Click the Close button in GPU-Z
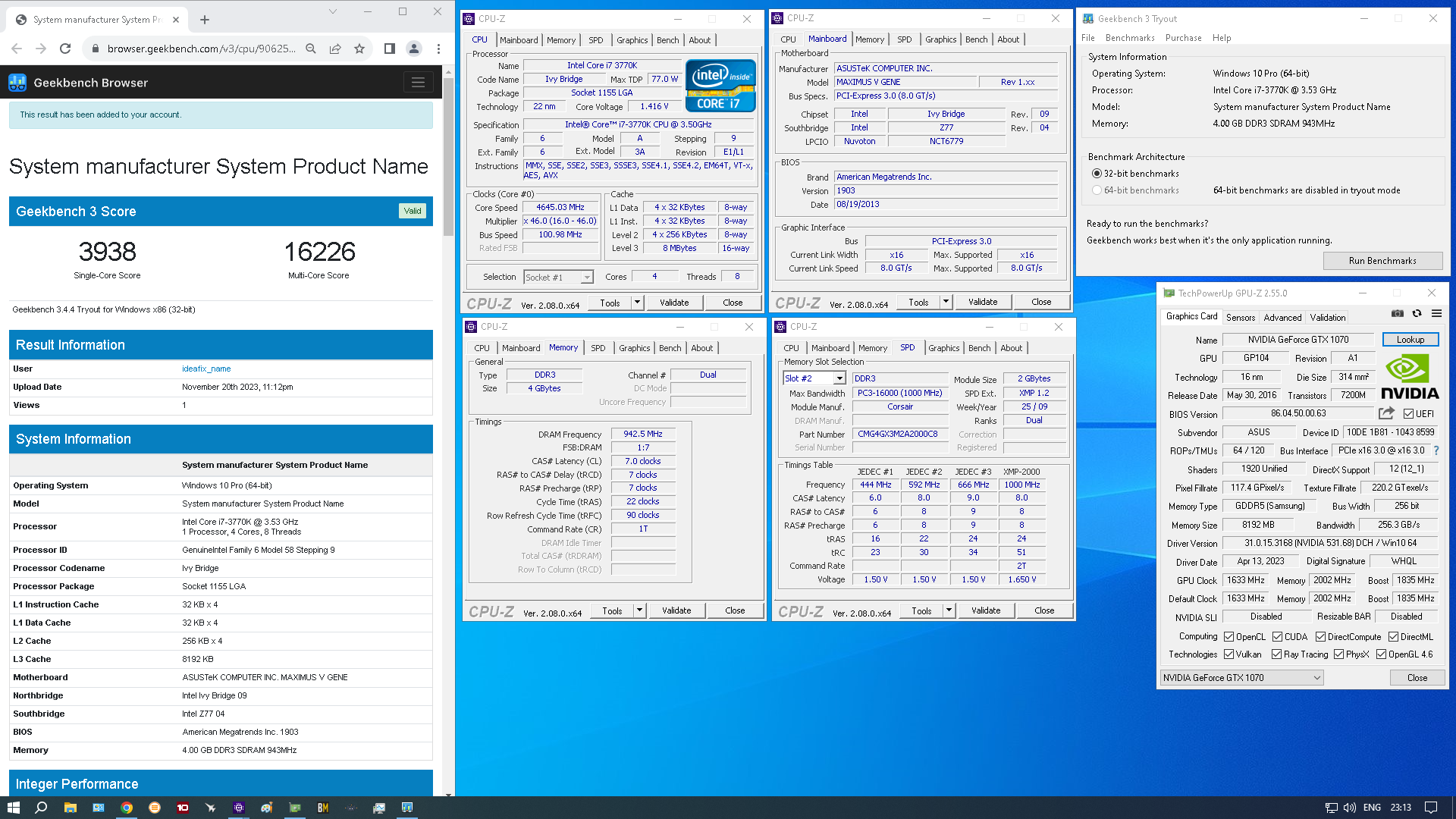Viewport: 1456px width, 819px height. (x=1417, y=678)
